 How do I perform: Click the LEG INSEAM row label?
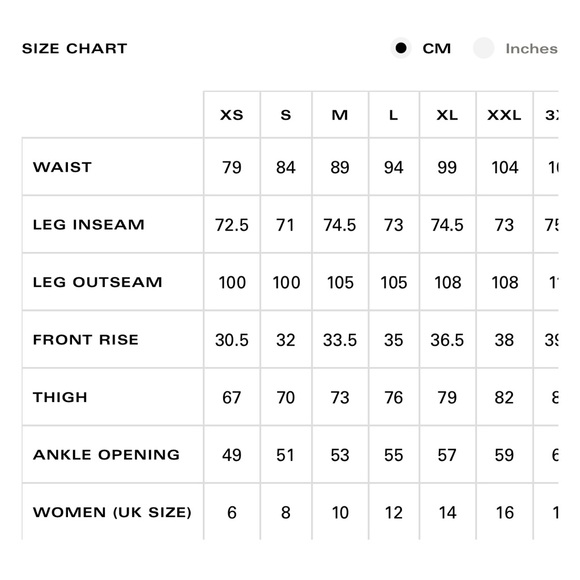coord(89,225)
